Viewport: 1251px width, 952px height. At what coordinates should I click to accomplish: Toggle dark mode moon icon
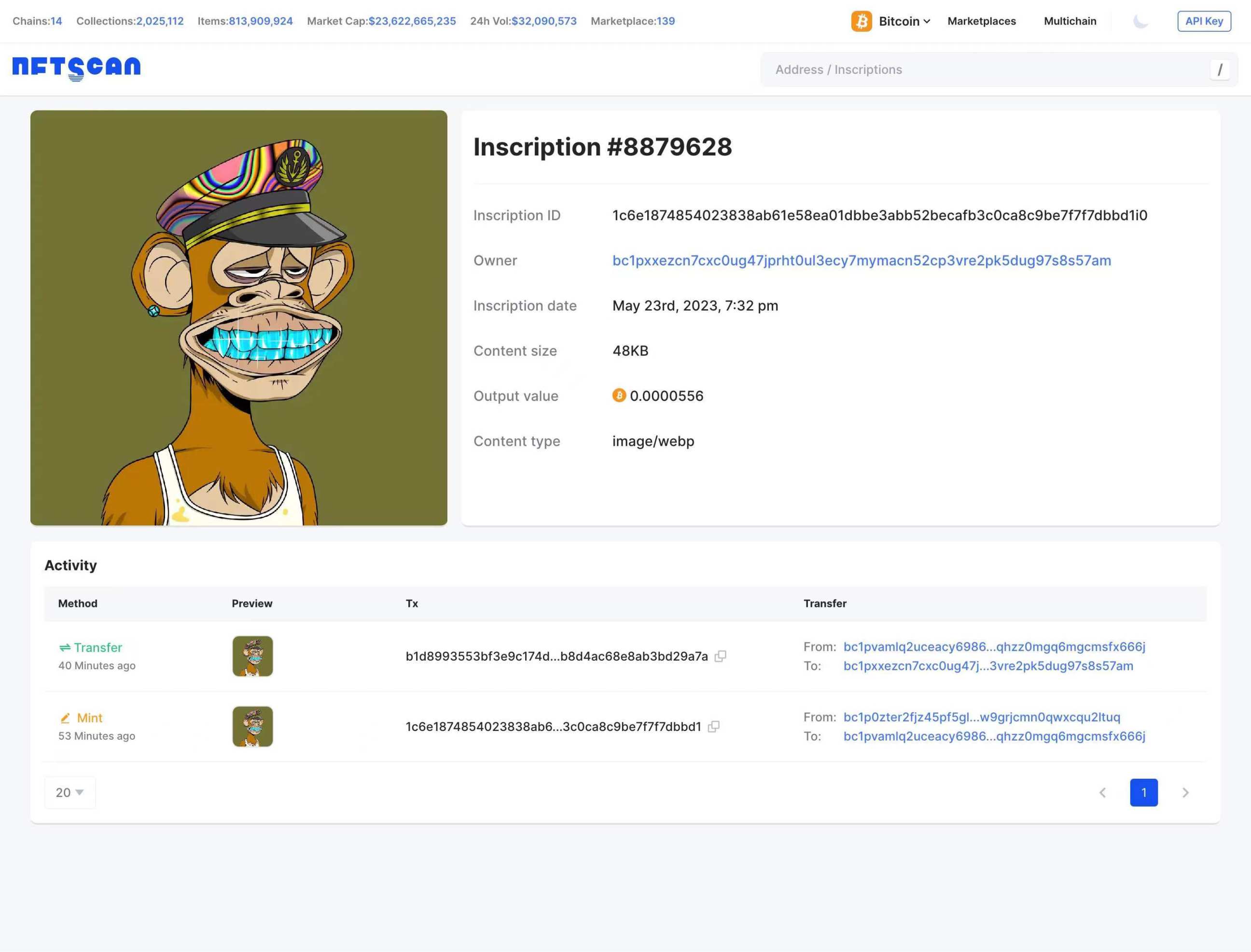1140,22
